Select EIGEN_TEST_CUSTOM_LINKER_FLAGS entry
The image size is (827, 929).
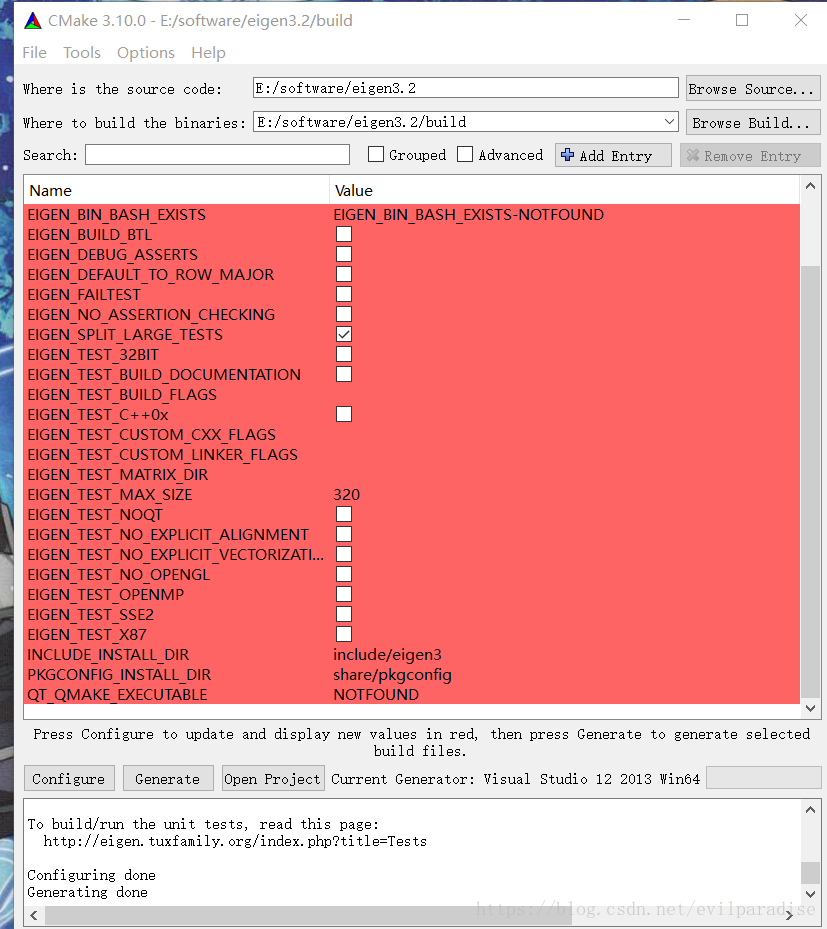[x=162, y=454]
